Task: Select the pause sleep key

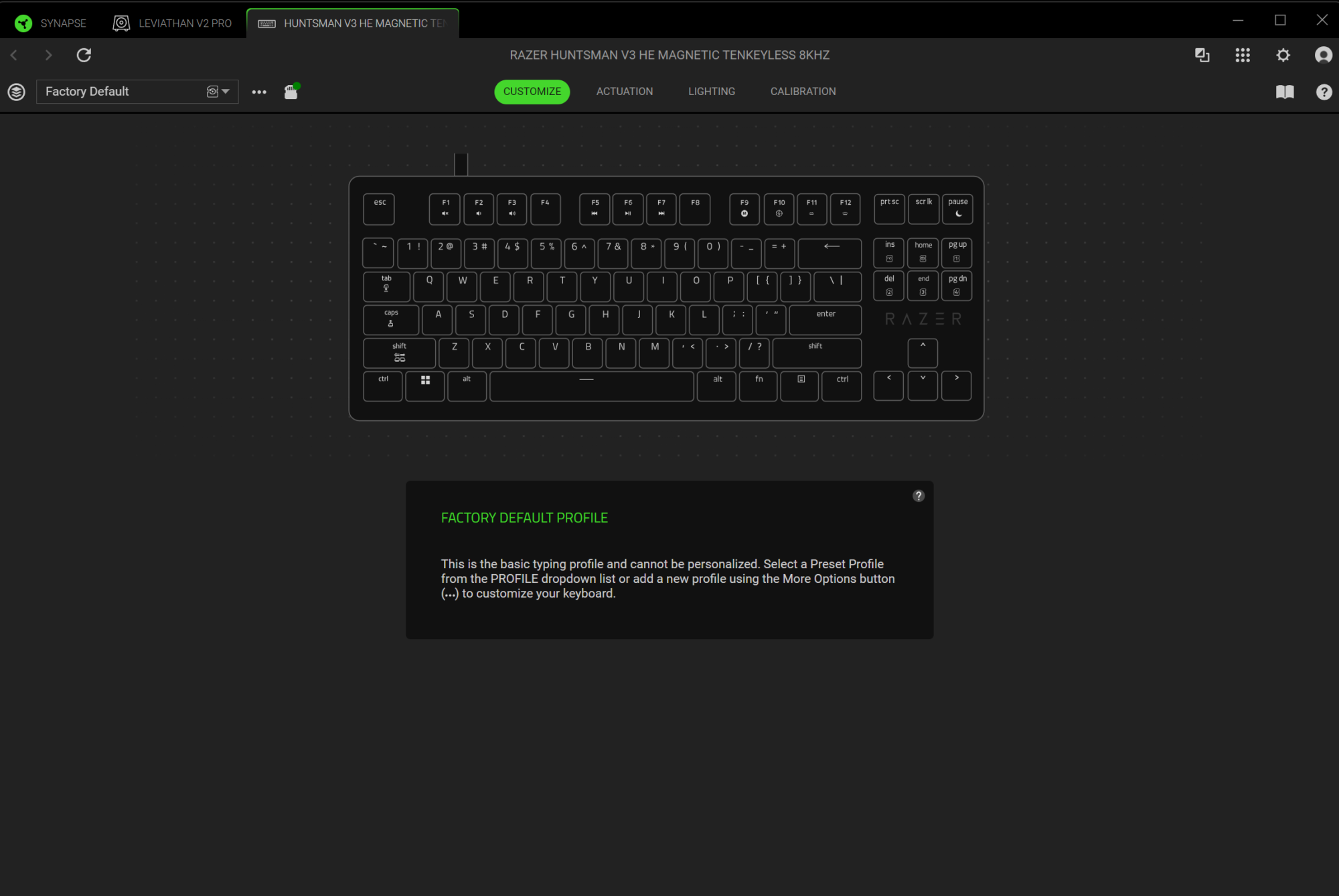Action: [957, 209]
